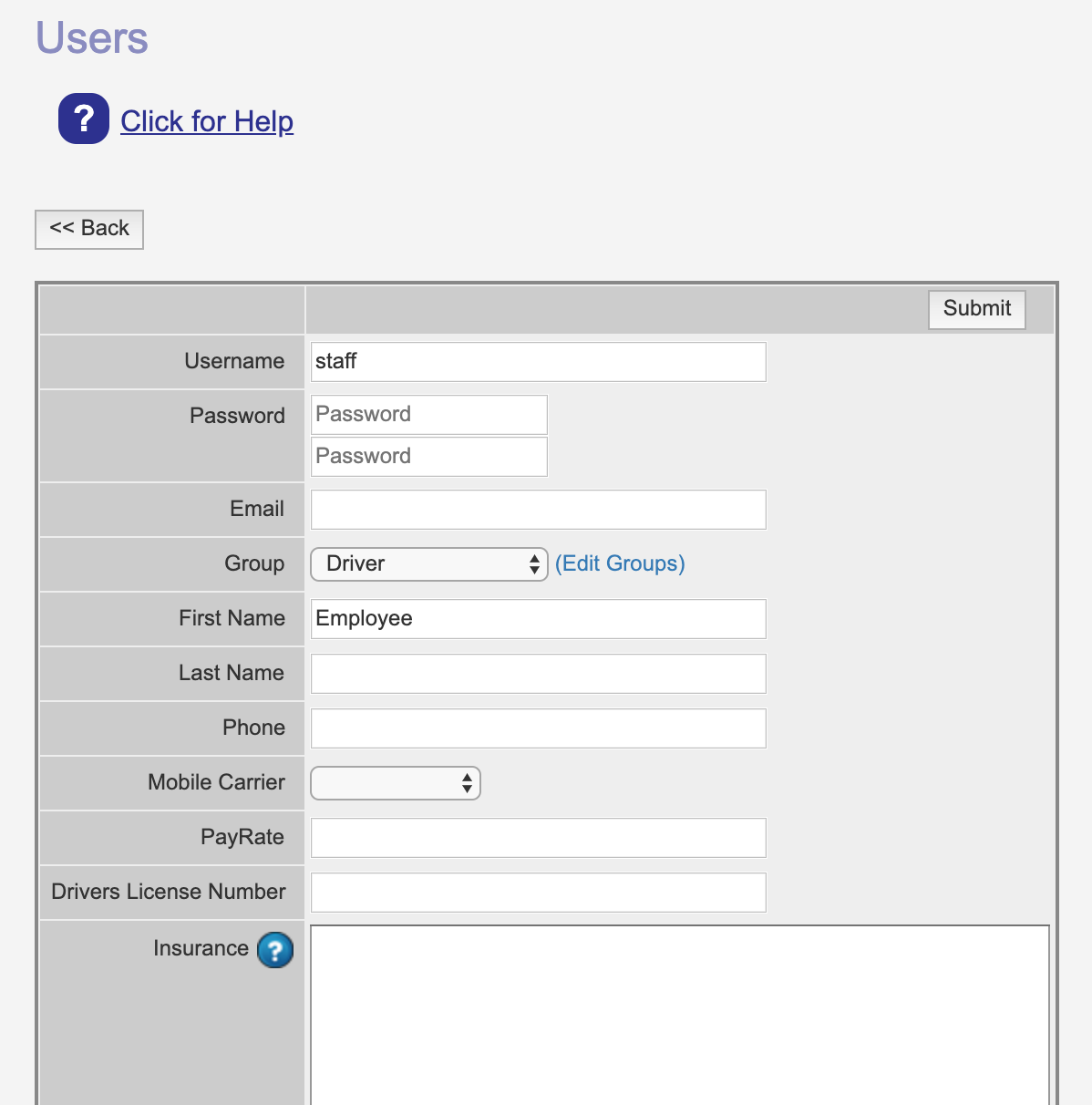The image size is (1092, 1105).
Task: Click the PayRate input field
Action: pos(538,838)
